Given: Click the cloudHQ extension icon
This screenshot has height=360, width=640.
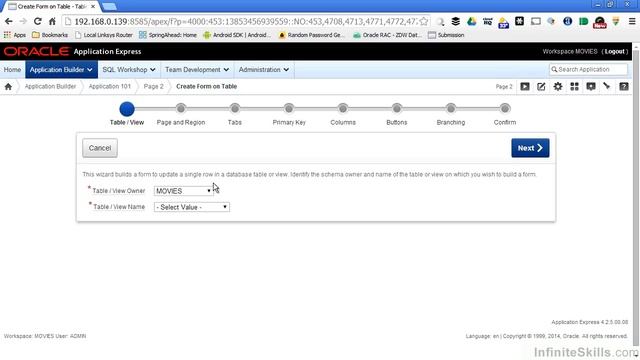Looking at the screenshot, I should (487, 21).
